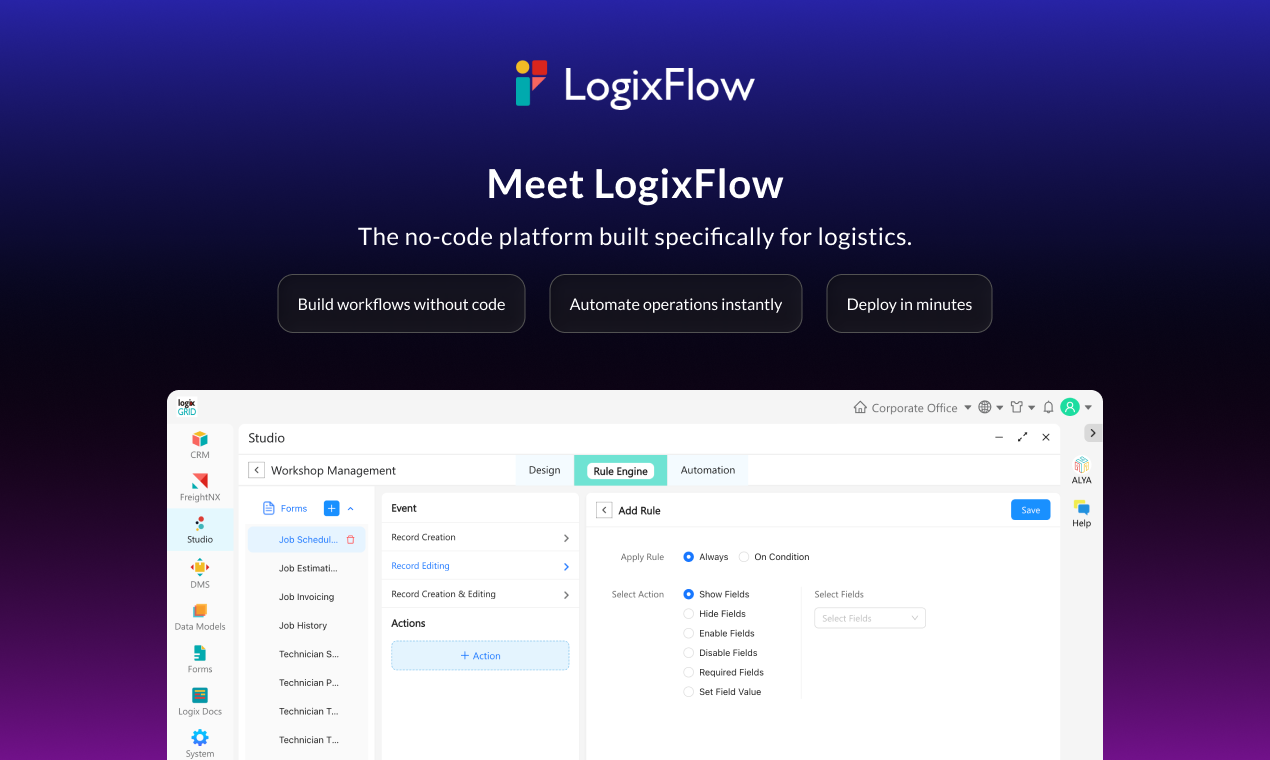
Task: Click the notification bell icon
Action: click(1047, 407)
